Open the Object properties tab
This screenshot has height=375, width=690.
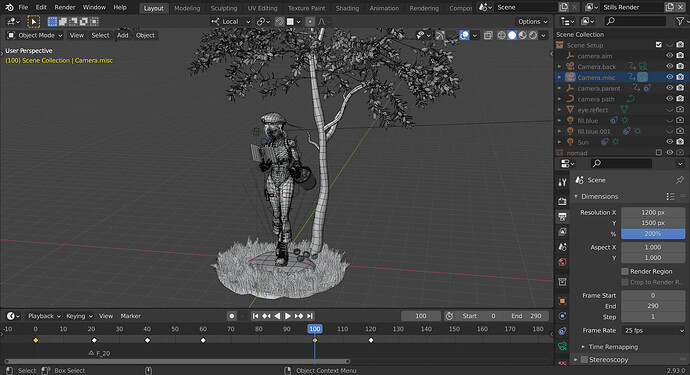[x=562, y=301]
